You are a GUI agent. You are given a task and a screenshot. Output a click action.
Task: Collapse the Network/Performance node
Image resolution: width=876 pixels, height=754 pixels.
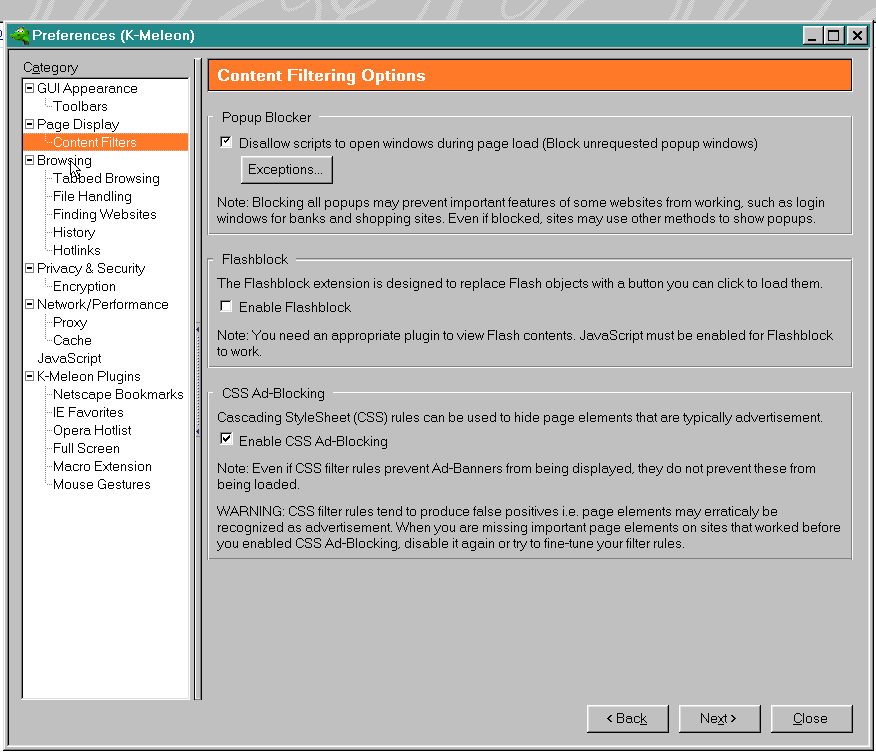[29, 304]
